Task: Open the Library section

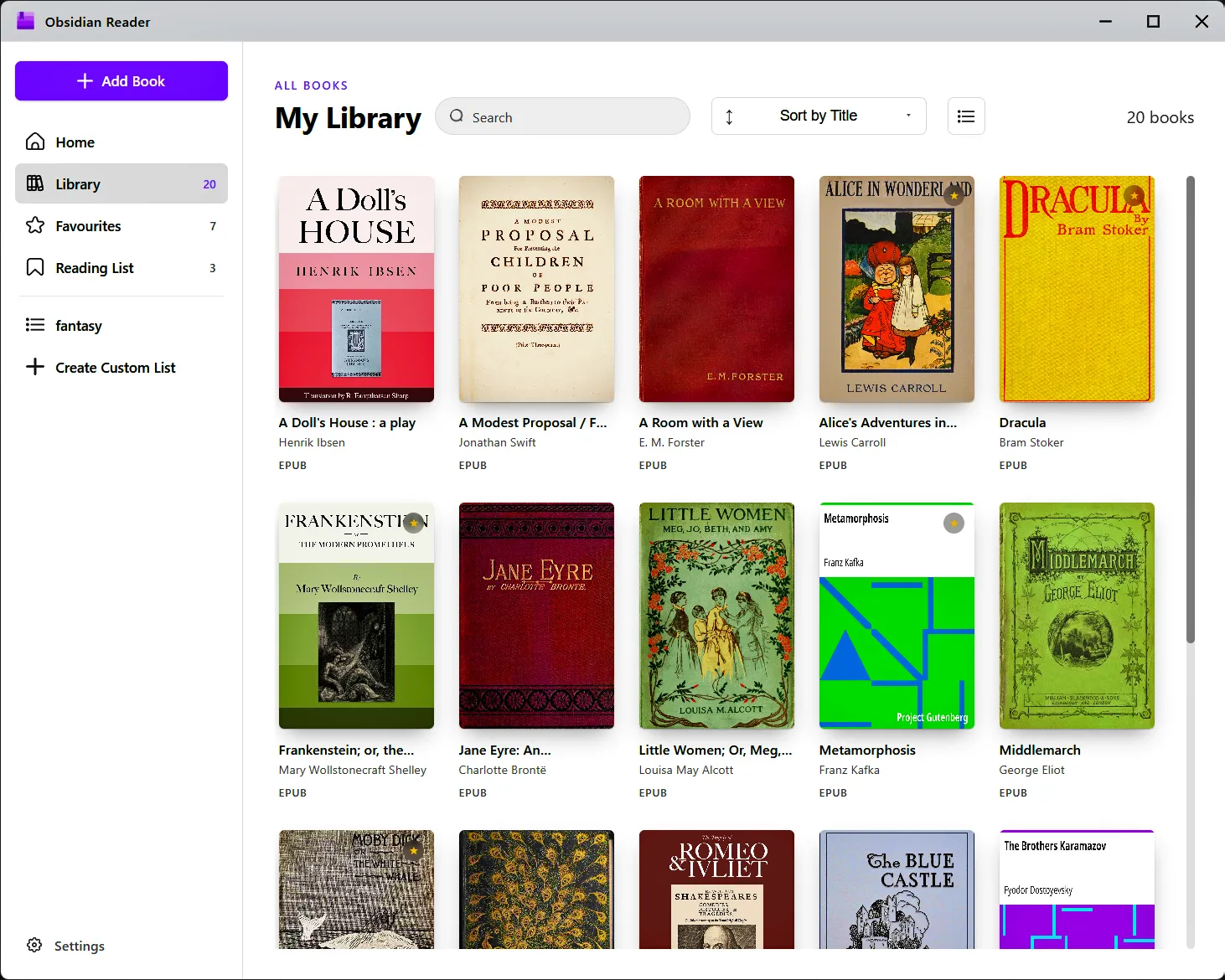Action: 121,183
